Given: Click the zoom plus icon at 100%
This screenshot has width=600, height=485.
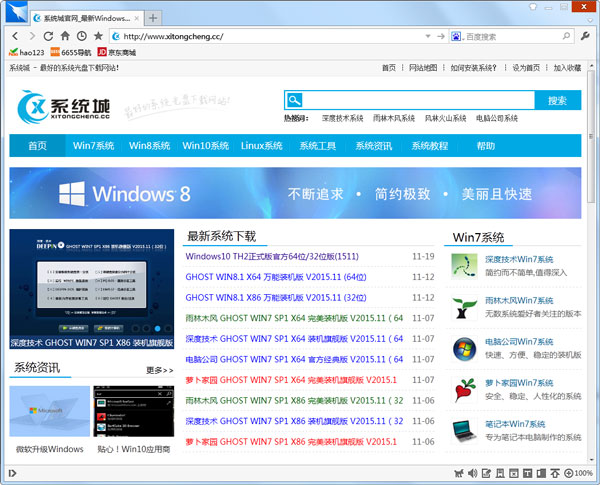Looking at the screenshot, I should (569, 474).
